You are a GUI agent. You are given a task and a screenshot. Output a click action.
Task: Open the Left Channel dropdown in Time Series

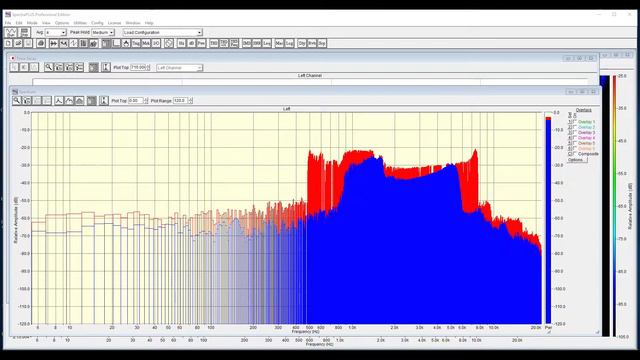(179, 68)
